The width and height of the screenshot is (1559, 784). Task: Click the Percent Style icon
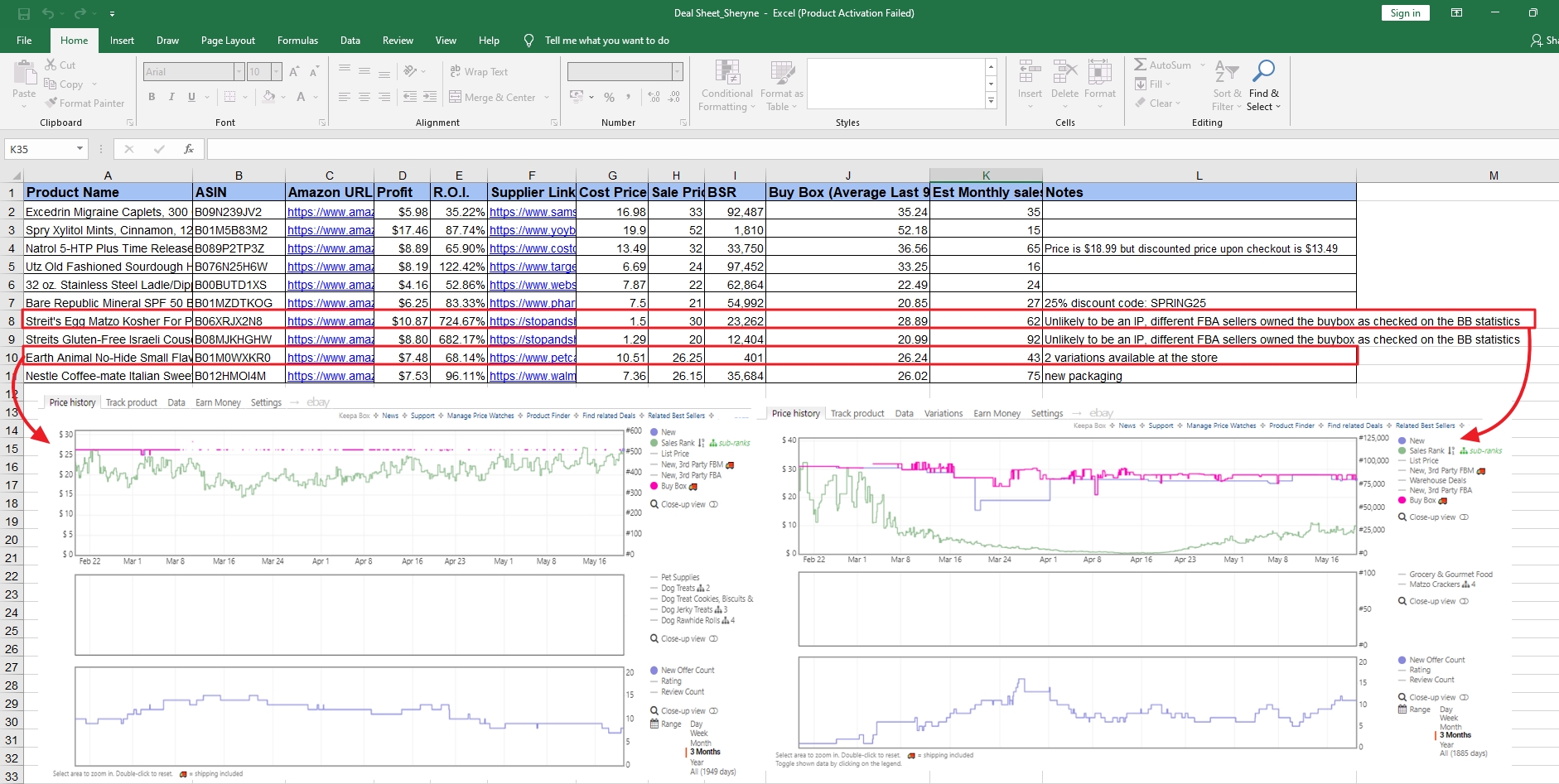pyautogui.click(x=610, y=97)
